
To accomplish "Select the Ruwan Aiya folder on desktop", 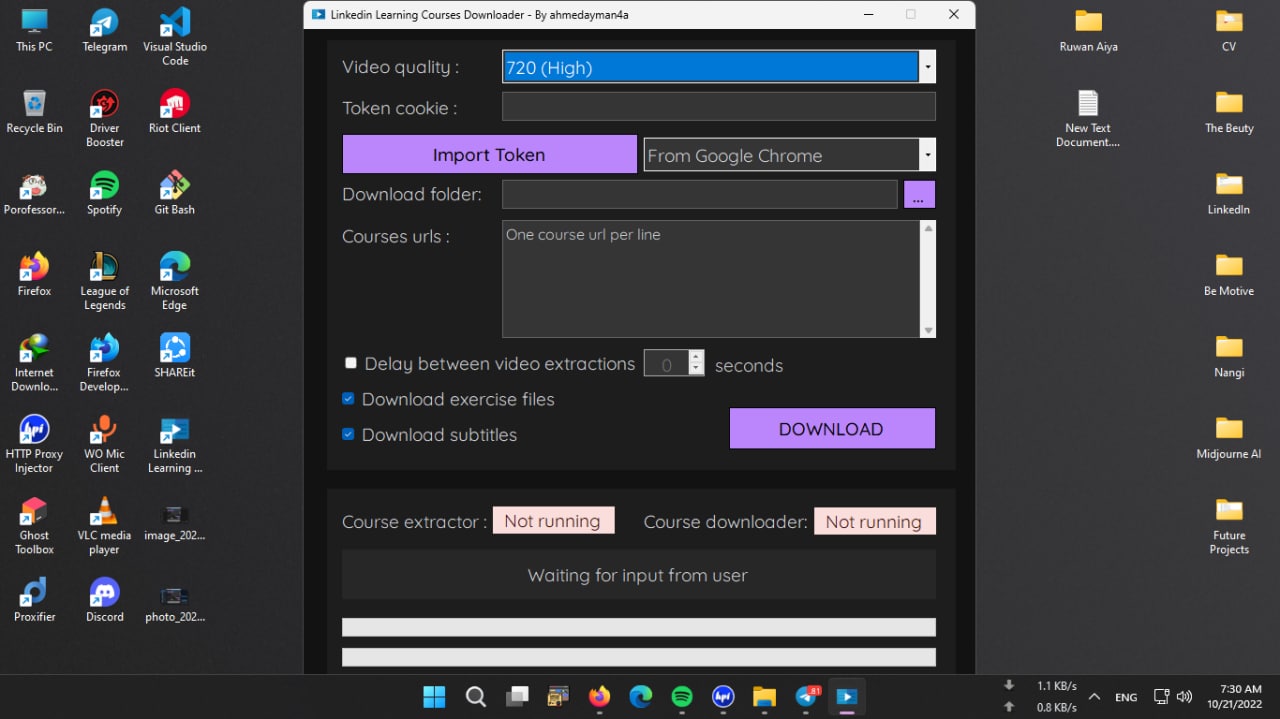I will (x=1088, y=30).
